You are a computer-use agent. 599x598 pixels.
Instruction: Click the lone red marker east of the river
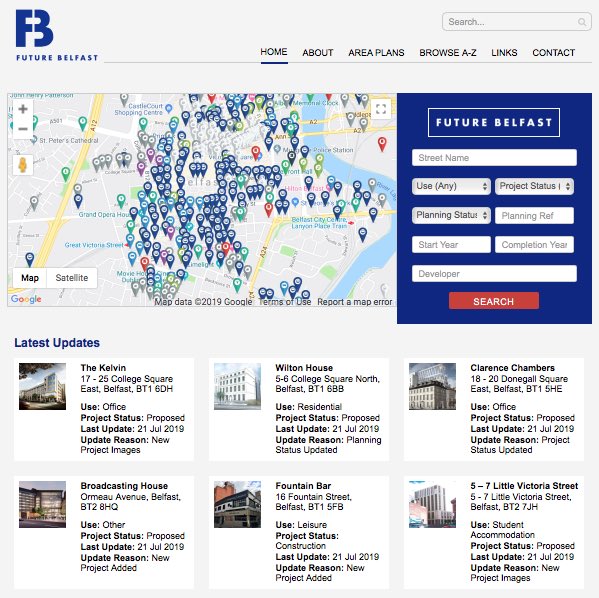(x=382, y=144)
